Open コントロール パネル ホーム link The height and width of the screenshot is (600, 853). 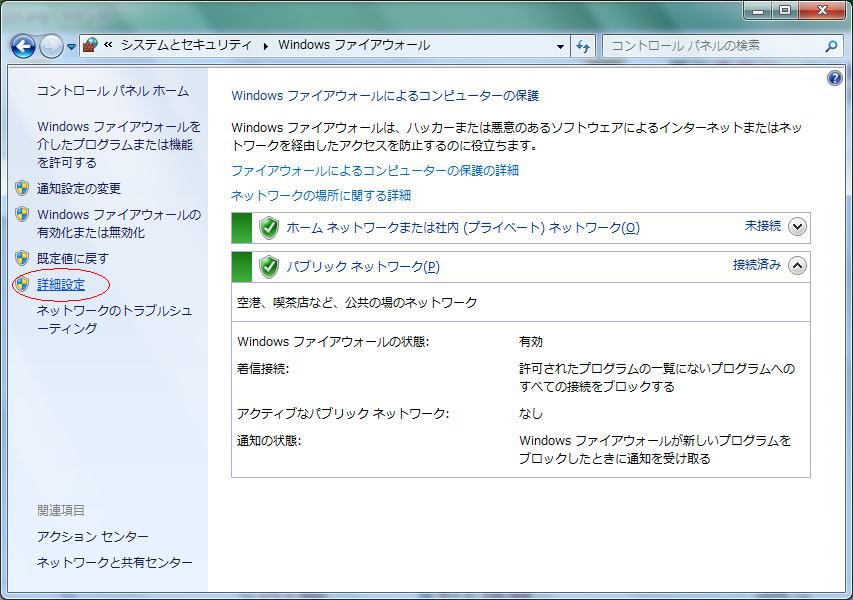pos(112,91)
